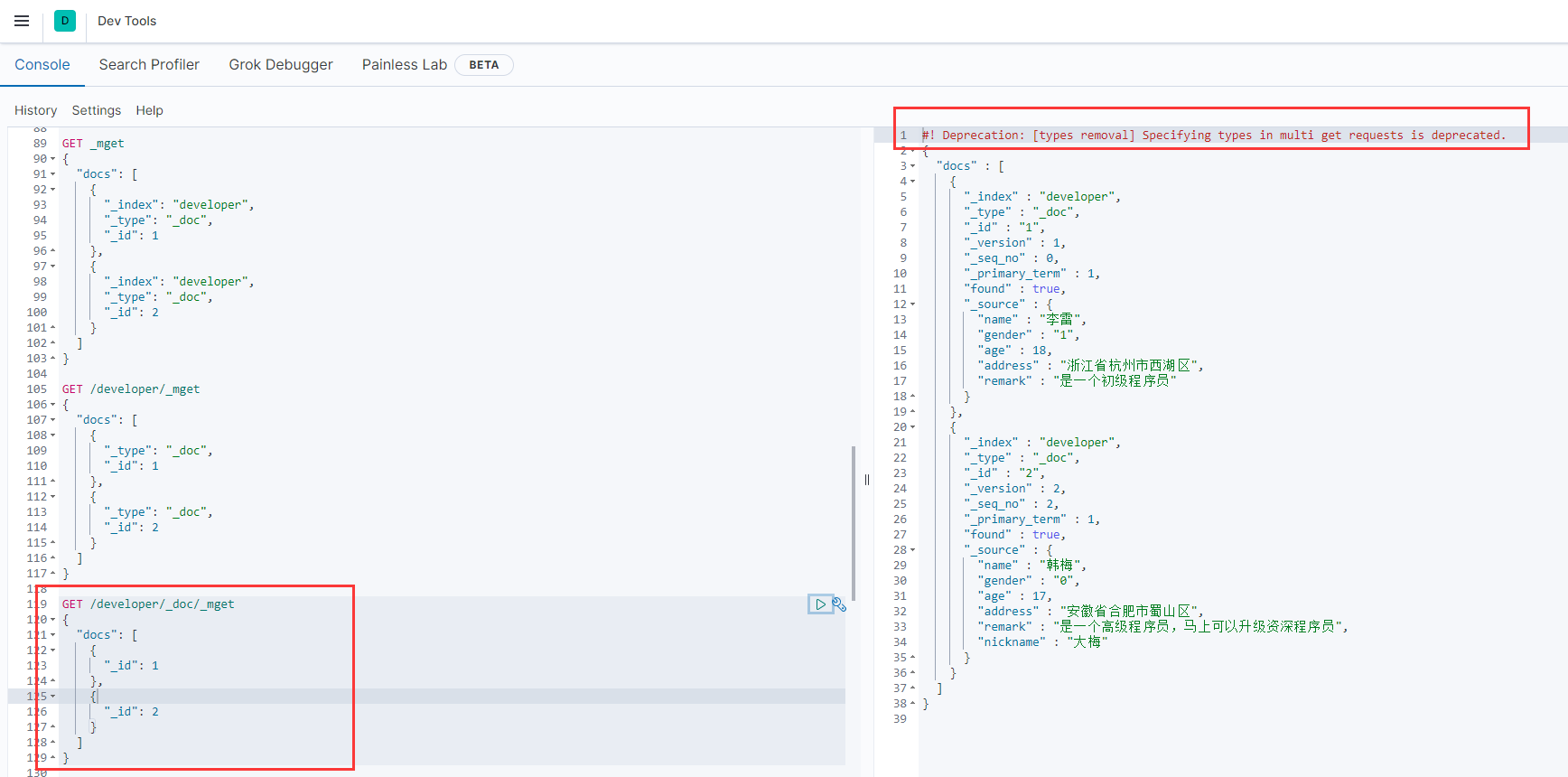The height and width of the screenshot is (777, 1568).
Task: Click the deprecation warning line in output
Action: (1214, 136)
